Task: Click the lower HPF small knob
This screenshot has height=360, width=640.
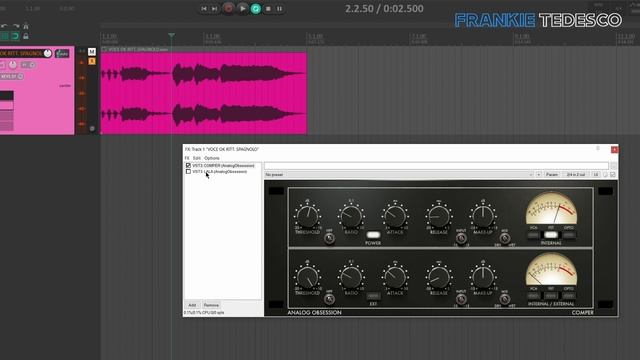Action: 329,299
